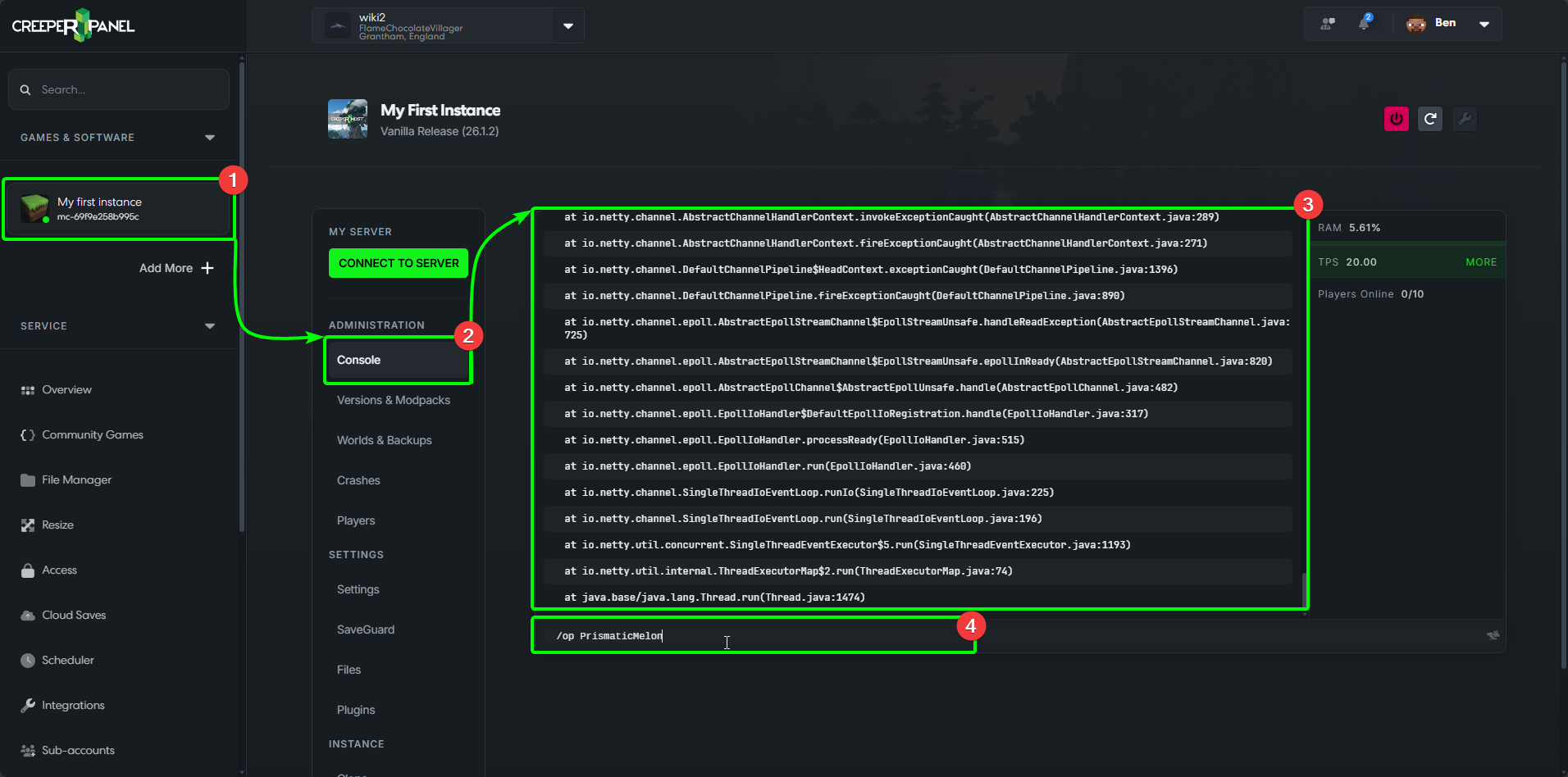Collapse the Service section
Image resolution: width=1568 pixels, height=777 pixels.
(210, 326)
